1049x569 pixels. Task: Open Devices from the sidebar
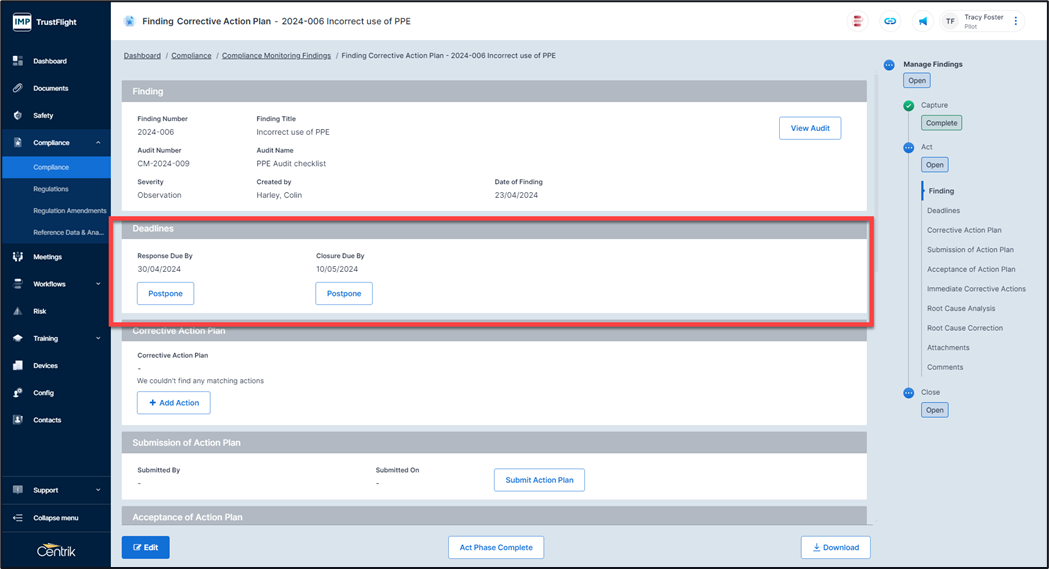[45, 365]
